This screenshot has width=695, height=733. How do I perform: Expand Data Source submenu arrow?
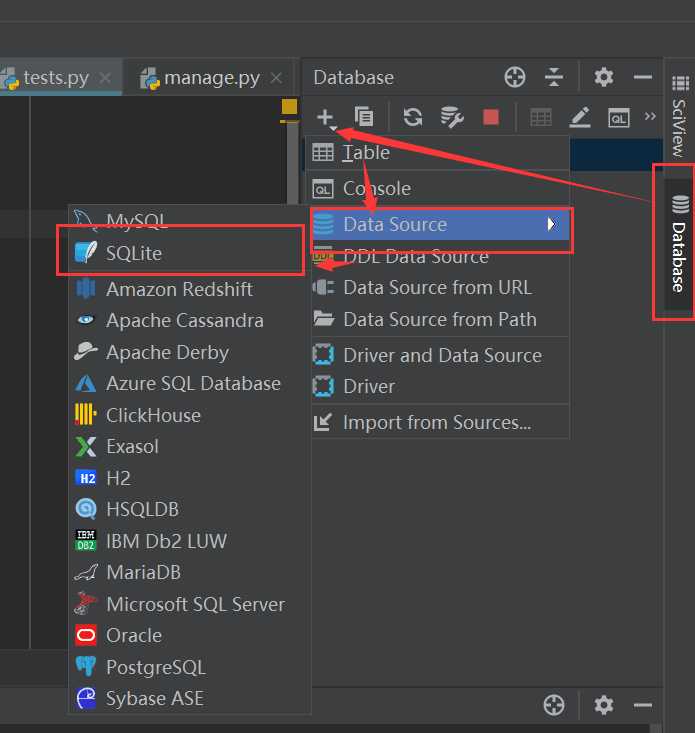pyautogui.click(x=551, y=224)
